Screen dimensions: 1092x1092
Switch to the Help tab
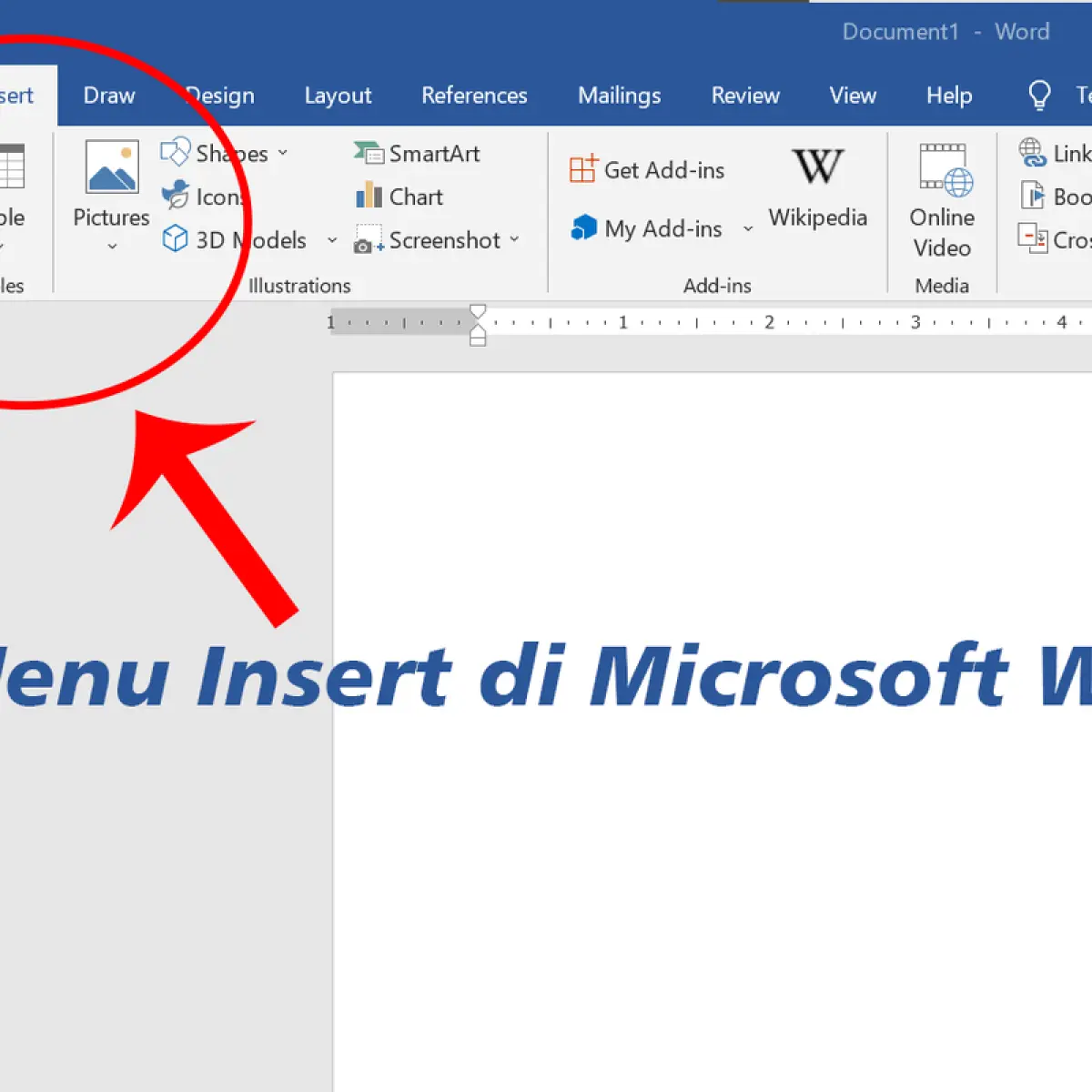tap(949, 96)
